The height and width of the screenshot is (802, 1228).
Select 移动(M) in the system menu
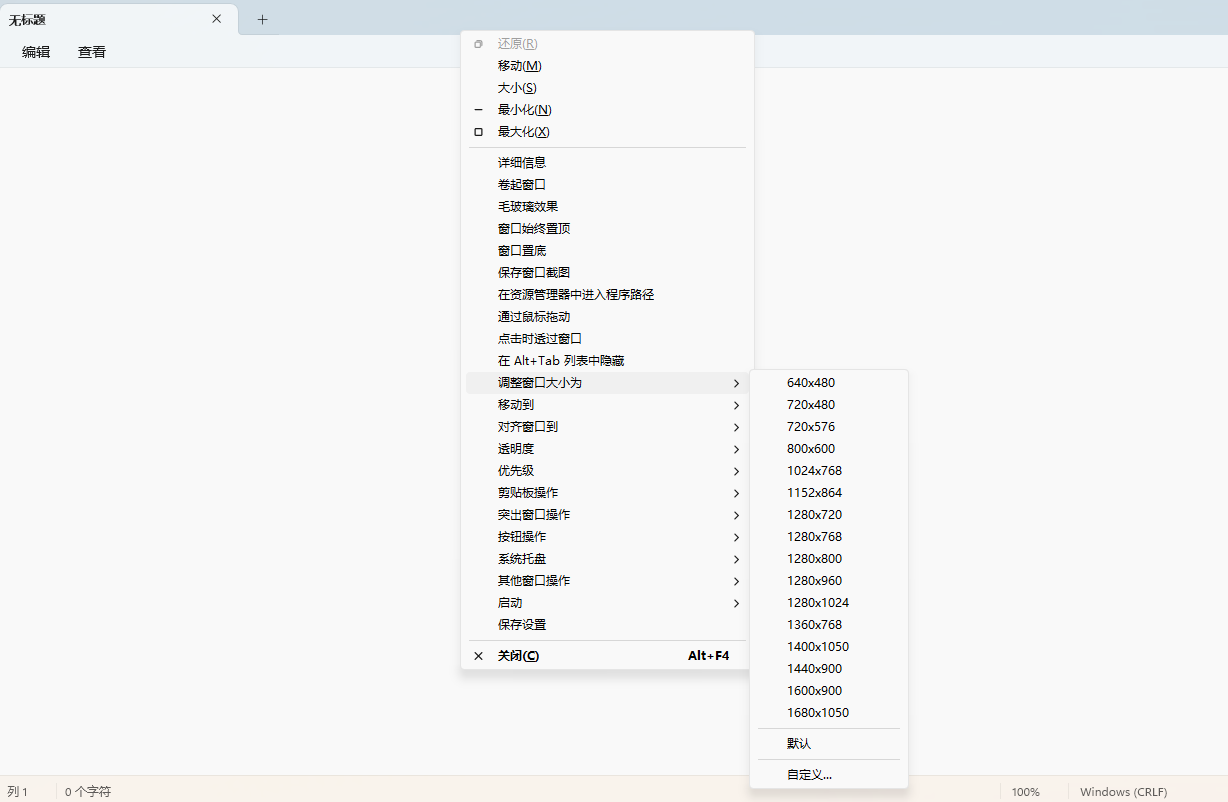[607, 66]
